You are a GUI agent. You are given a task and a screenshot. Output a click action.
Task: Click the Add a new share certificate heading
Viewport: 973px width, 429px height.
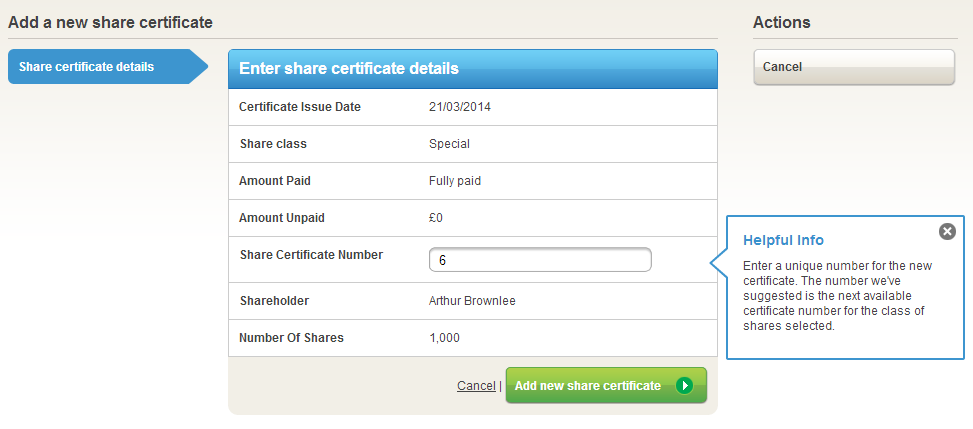[x=110, y=22]
